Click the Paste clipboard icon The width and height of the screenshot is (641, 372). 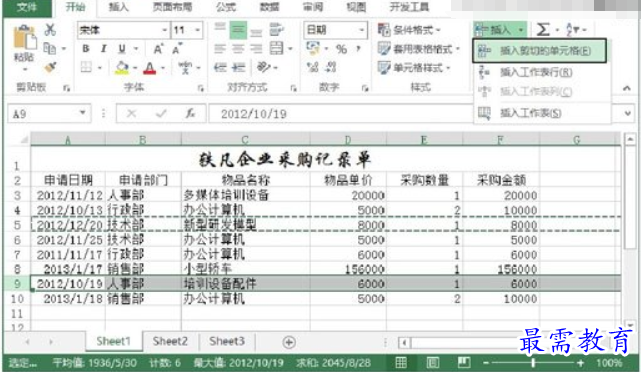click(24, 38)
